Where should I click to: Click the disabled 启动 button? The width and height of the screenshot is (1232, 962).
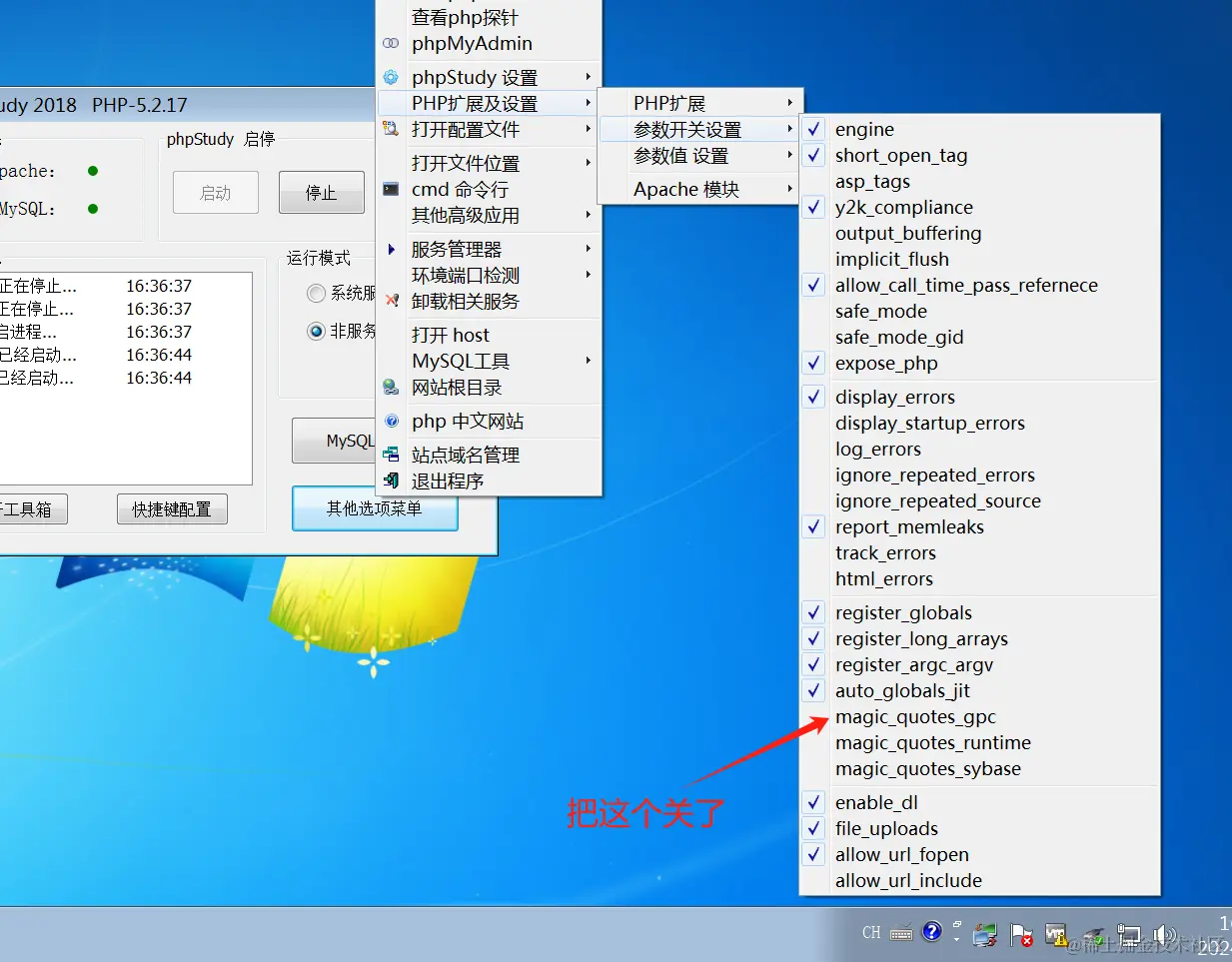(x=216, y=193)
